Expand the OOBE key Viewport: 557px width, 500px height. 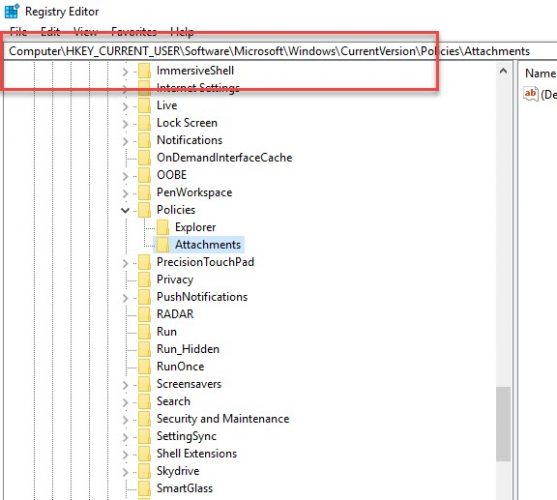[125, 176]
